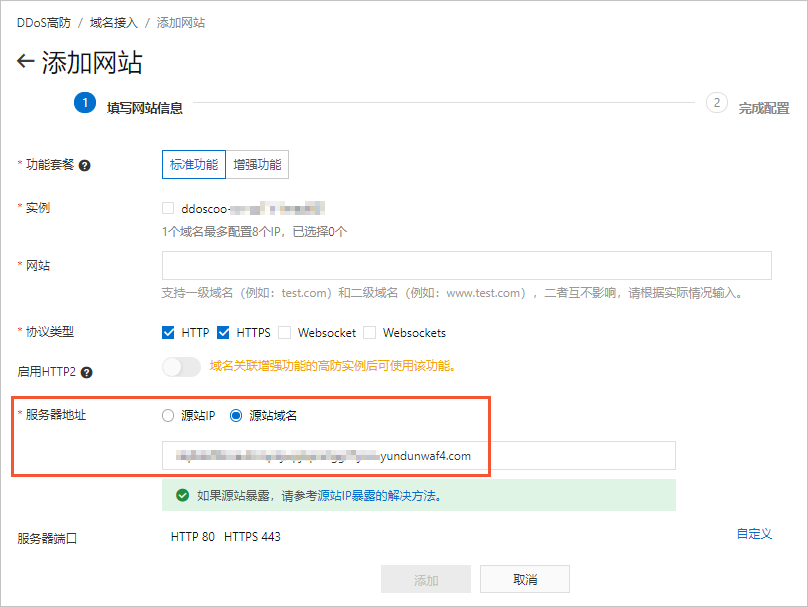The image size is (808, 607).
Task: Toggle the 启用HTTP2 switch
Action: point(181,367)
